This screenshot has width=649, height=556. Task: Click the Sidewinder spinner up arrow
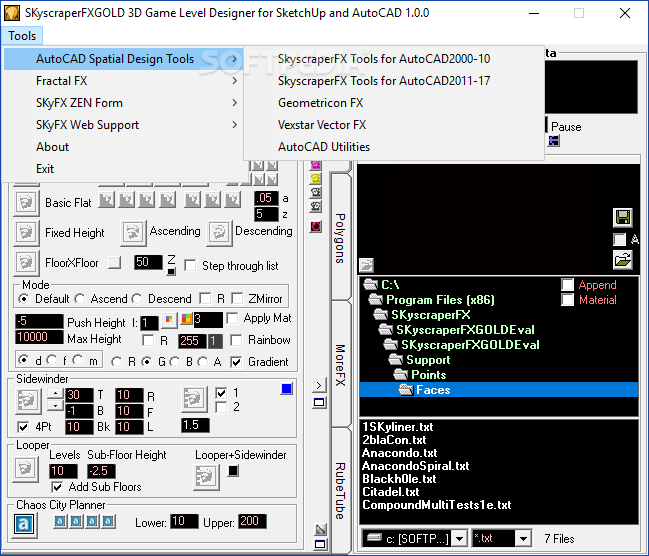point(55,393)
